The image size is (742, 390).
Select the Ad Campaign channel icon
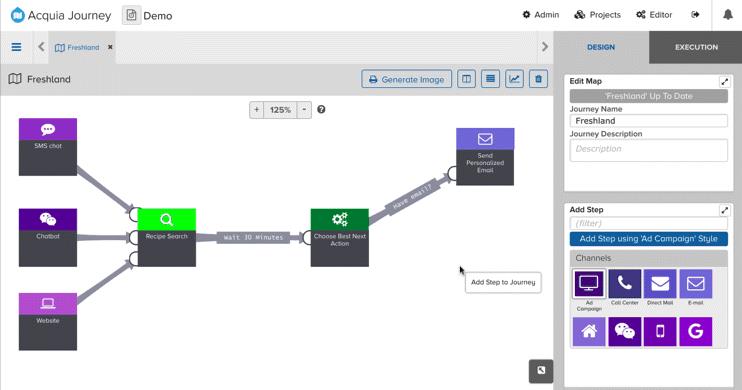coord(589,284)
